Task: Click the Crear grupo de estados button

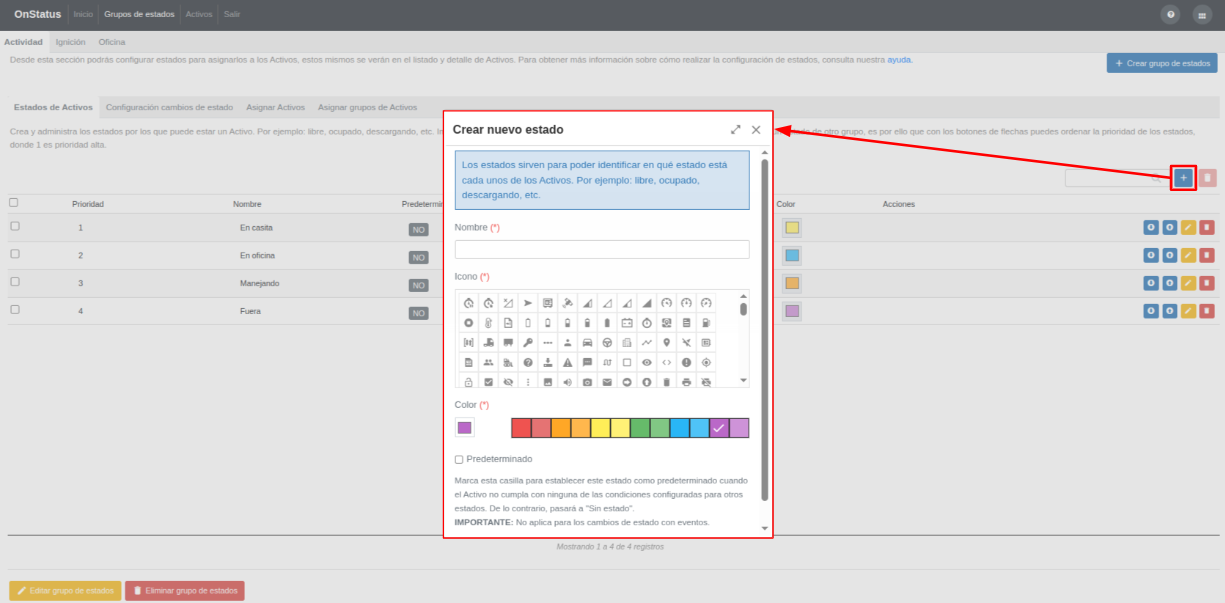Action: [1162, 63]
